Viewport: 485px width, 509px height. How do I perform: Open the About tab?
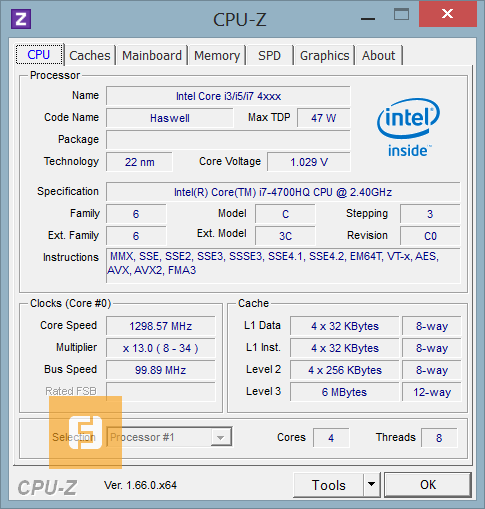[x=379, y=55]
